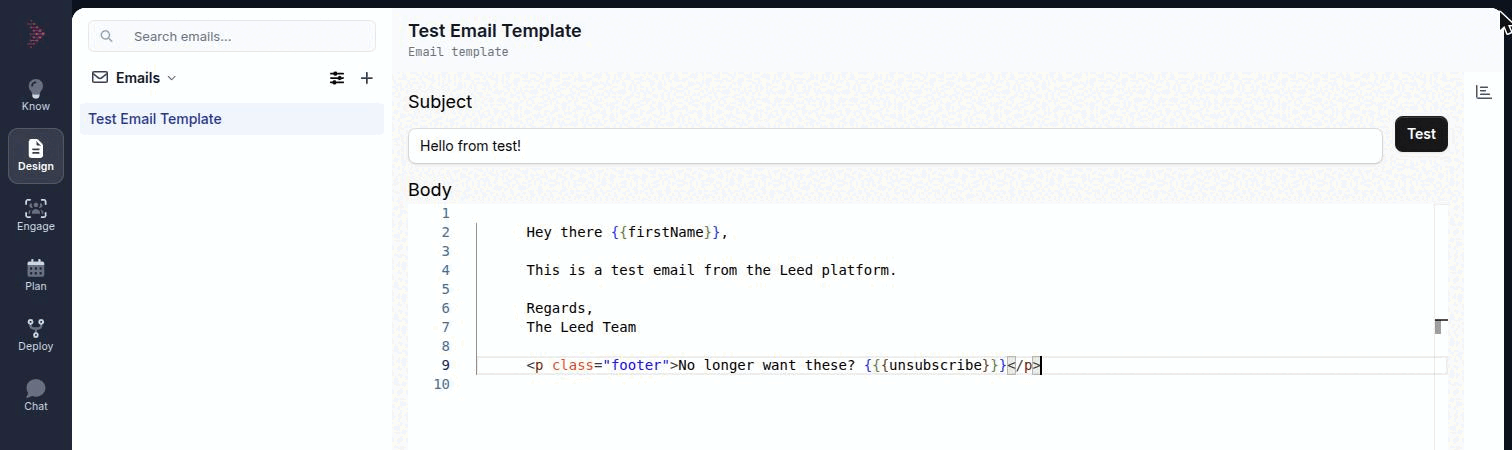Screen dimensions: 1512x450
Task: Click the "footer" class attribute value
Action: 636,365
